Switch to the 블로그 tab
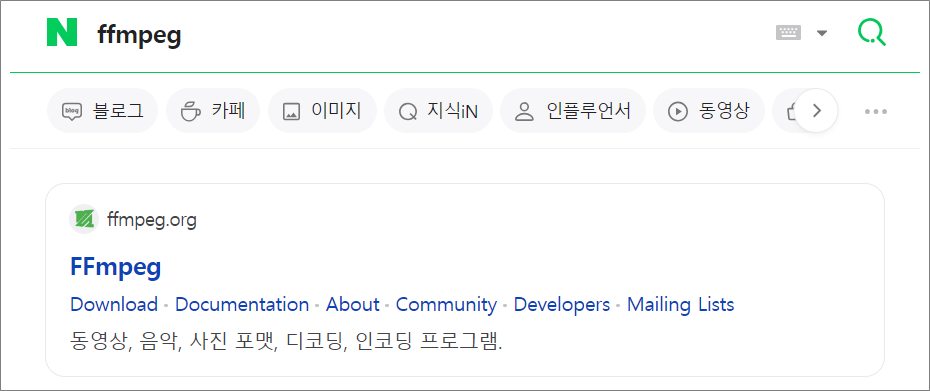 pyautogui.click(x=102, y=110)
